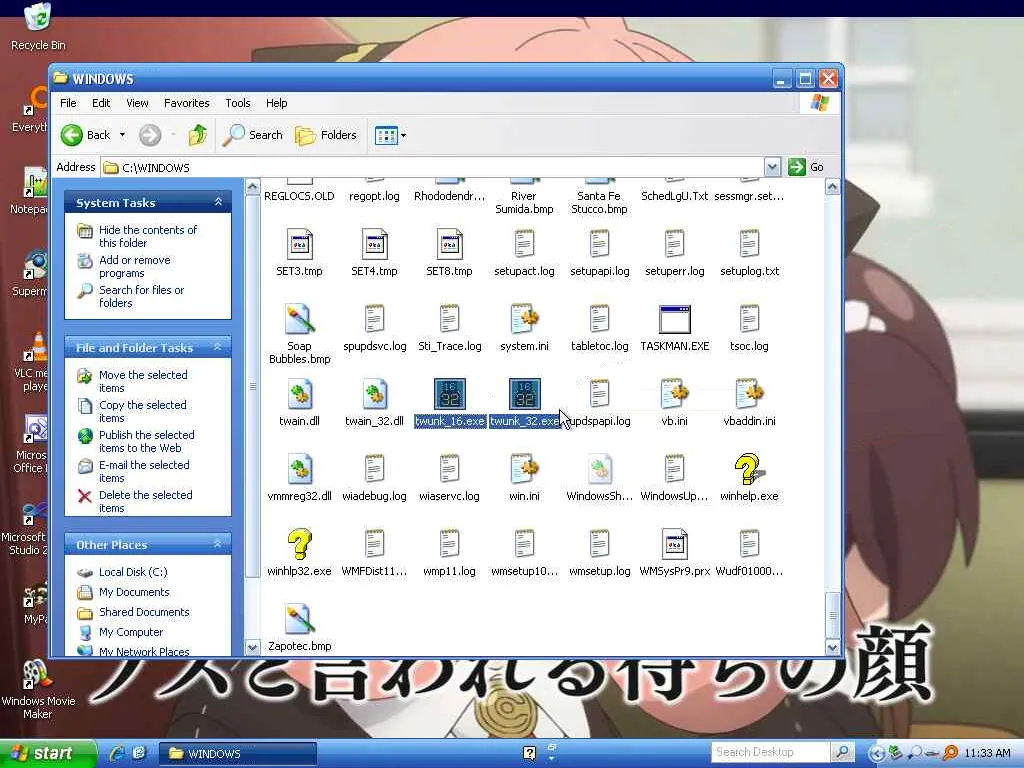Select Windows Movie Maker desktop icon
The height and width of the screenshot is (768, 1024).
pos(38,689)
